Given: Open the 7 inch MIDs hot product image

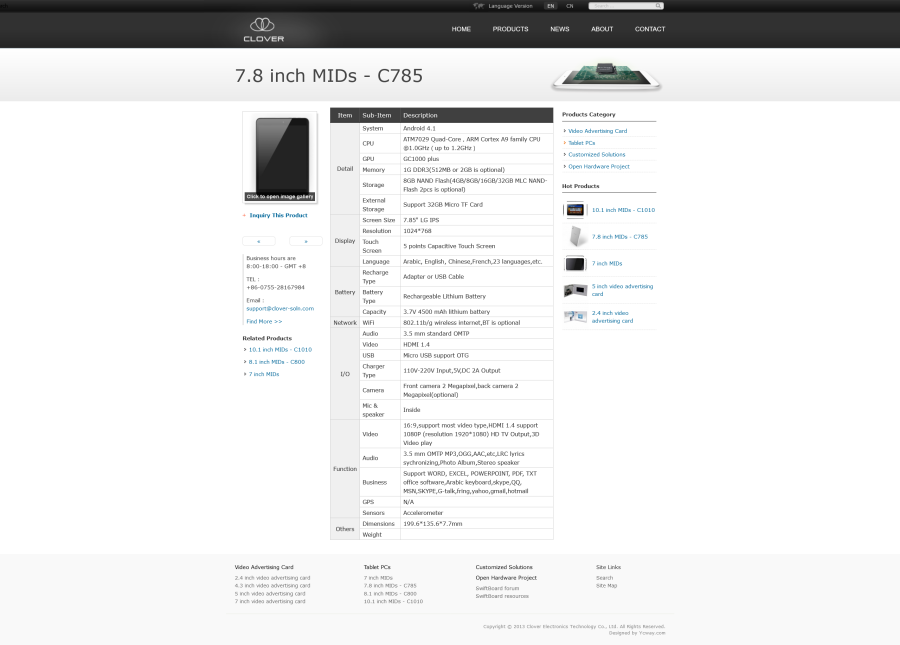Looking at the screenshot, I should click(x=574, y=264).
